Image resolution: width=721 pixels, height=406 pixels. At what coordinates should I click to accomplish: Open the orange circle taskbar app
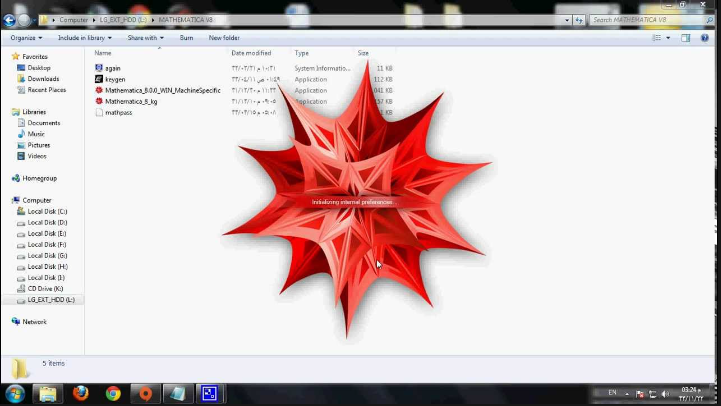pos(145,394)
